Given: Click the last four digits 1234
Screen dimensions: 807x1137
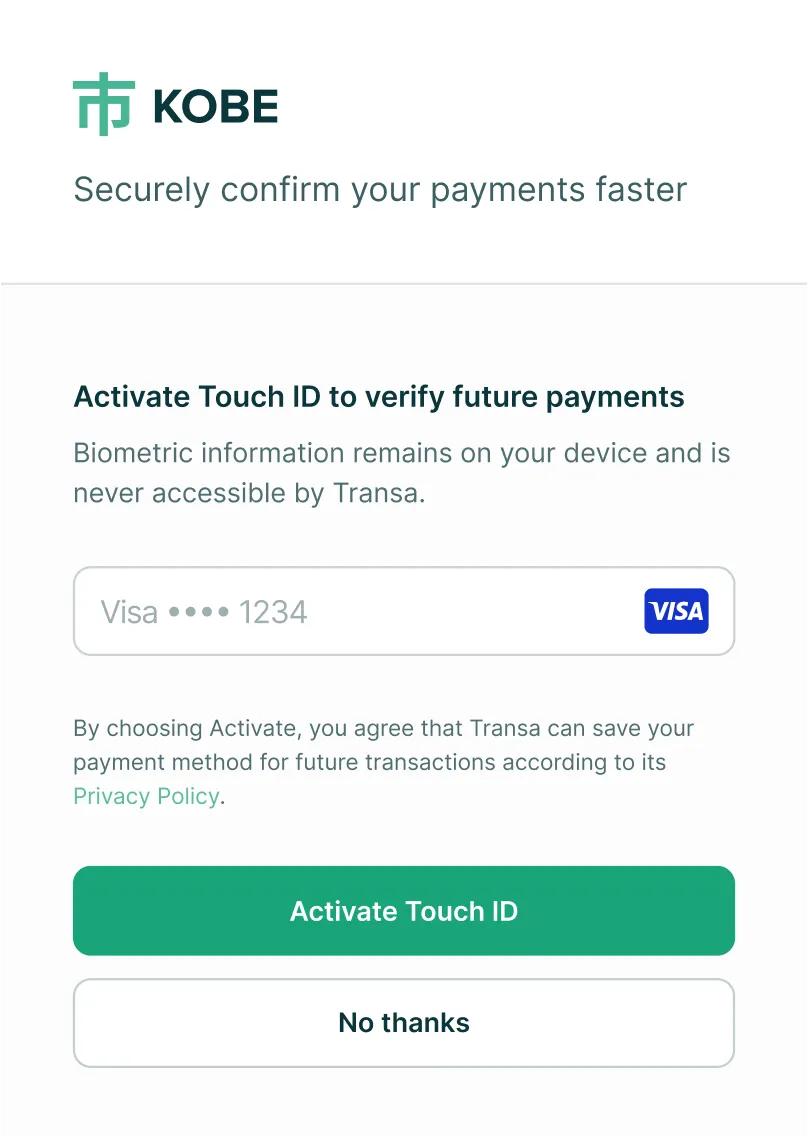Looking at the screenshot, I should point(273,611).
